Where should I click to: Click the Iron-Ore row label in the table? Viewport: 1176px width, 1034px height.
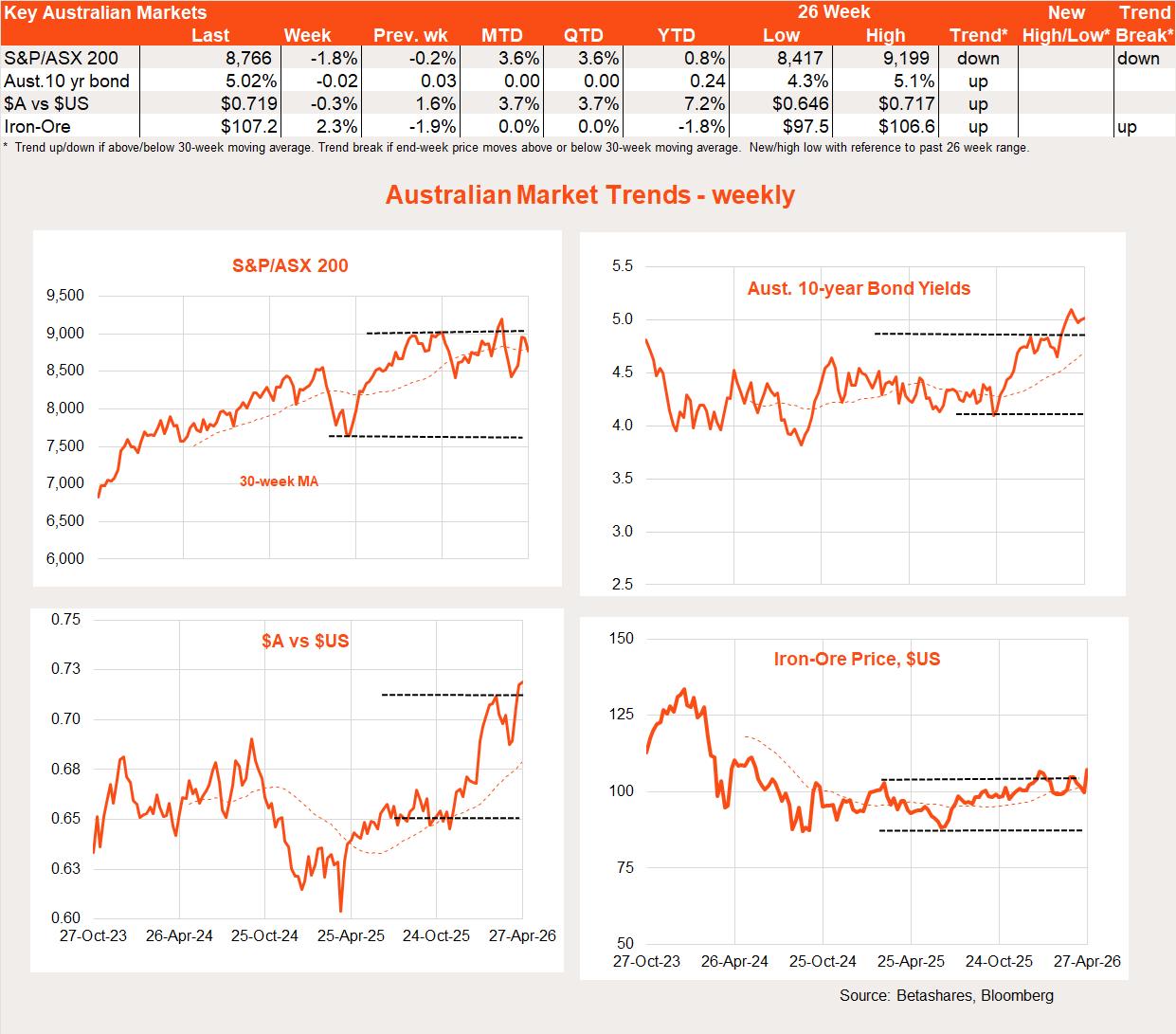(x=37, y=126)
